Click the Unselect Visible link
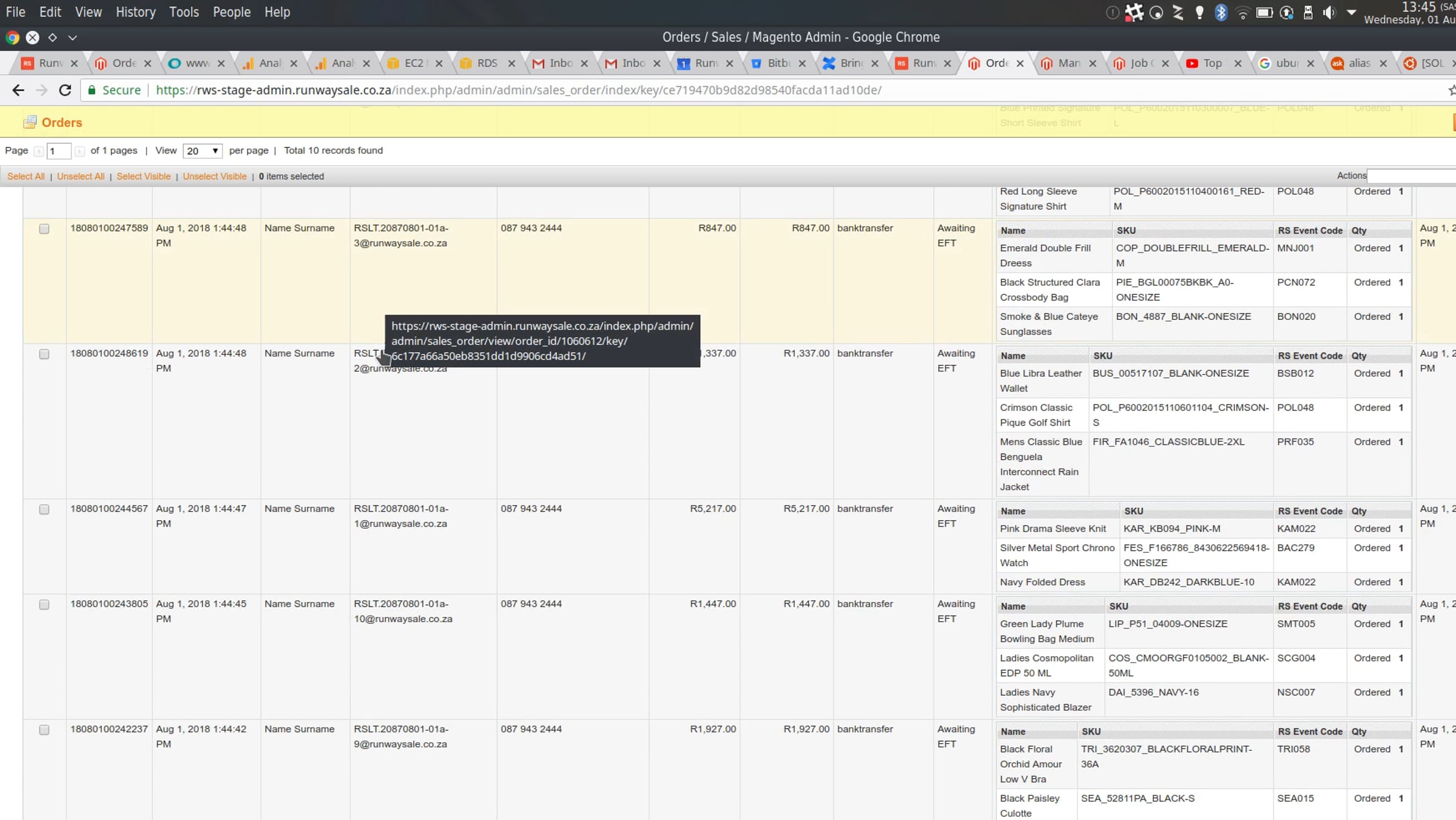 [x=214, y=177]
